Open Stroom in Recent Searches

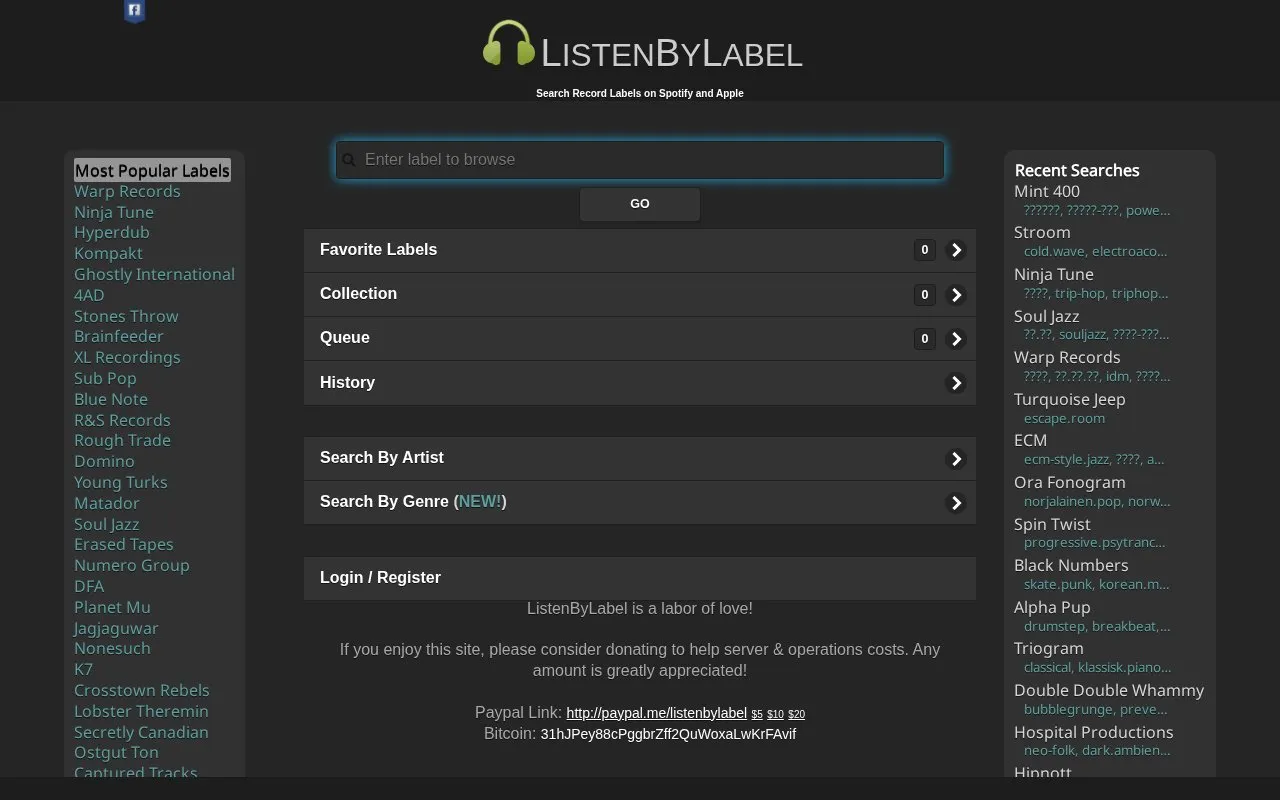1042,232
